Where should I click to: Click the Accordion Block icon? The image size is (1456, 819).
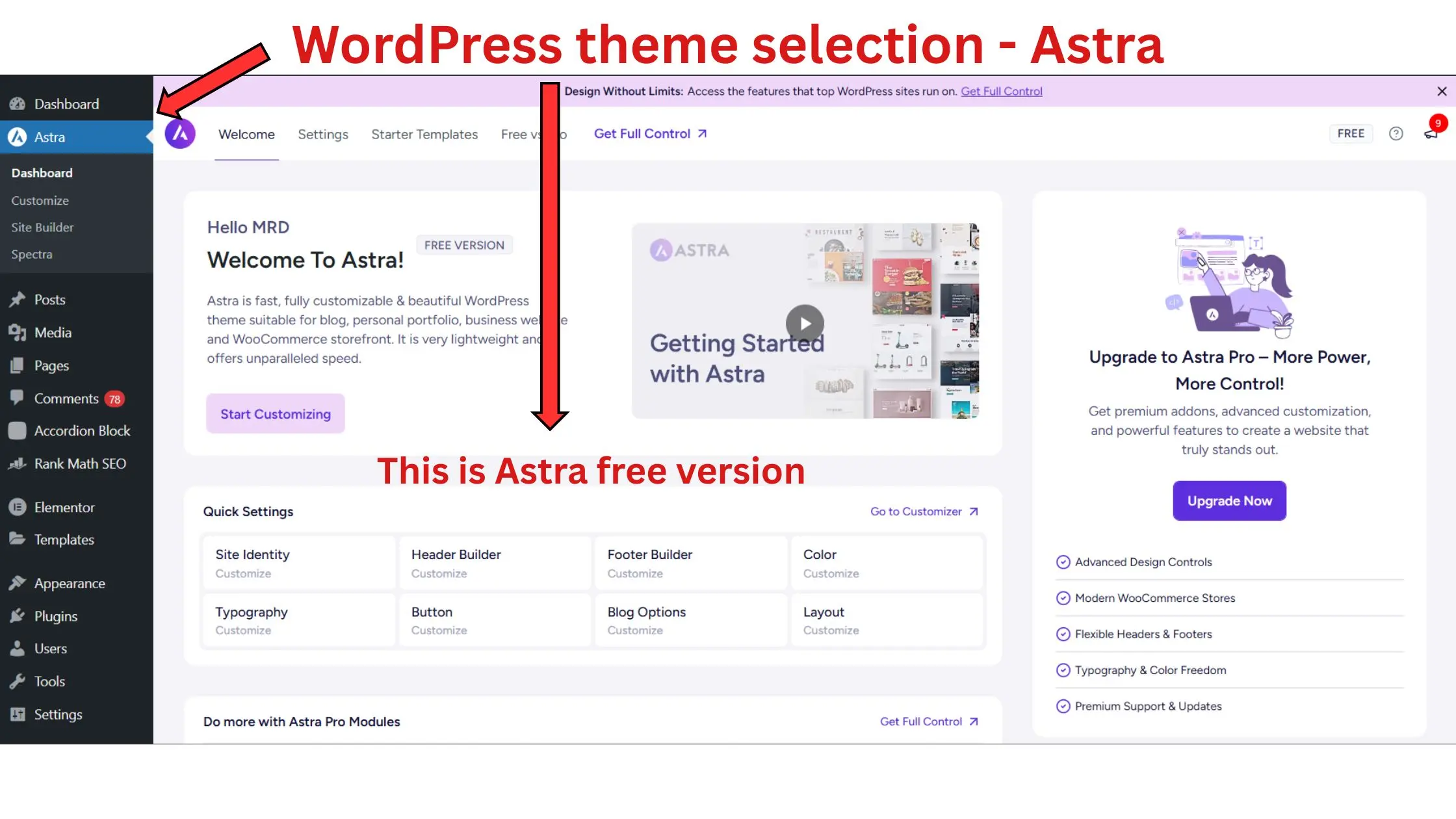[18, 431]
